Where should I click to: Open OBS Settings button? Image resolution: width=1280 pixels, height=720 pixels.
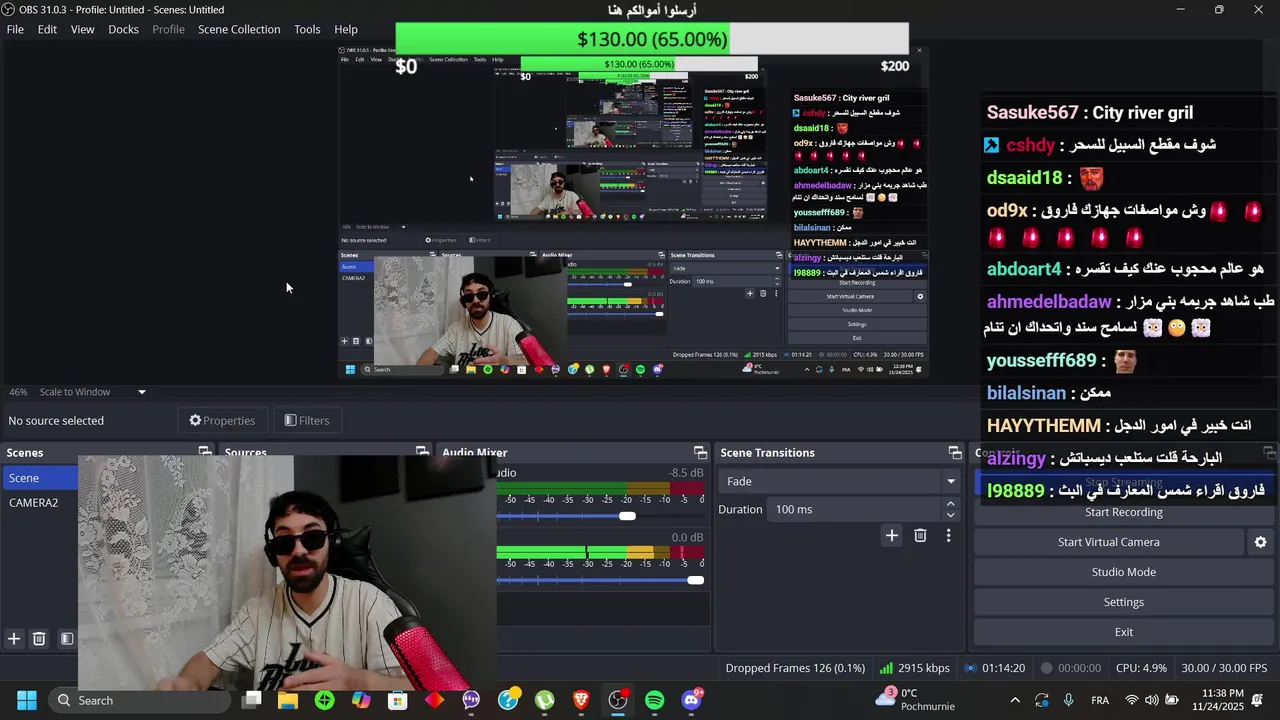pos(1123,602)
